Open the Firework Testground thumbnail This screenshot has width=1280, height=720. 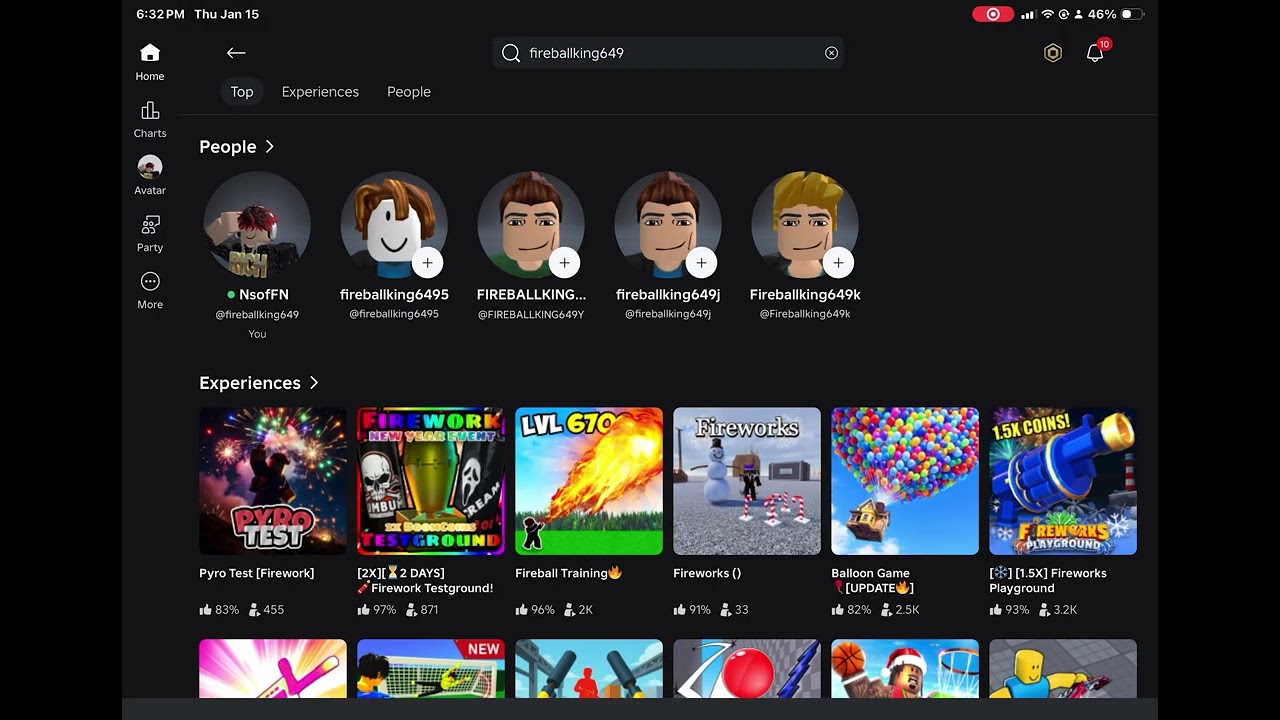click(x=431, y=481)
